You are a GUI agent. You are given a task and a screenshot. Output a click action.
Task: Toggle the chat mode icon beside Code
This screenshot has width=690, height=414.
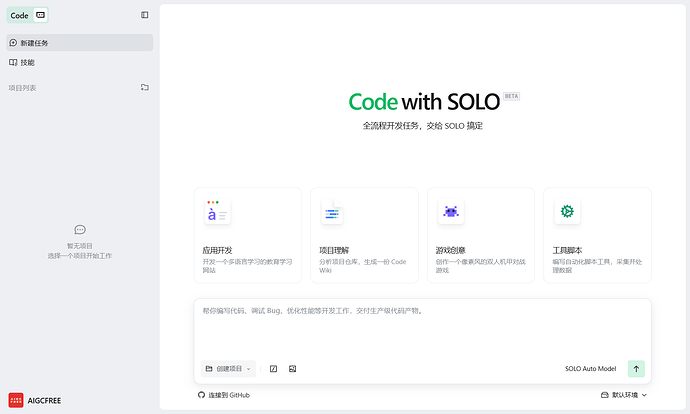click(x=40, y=15)
